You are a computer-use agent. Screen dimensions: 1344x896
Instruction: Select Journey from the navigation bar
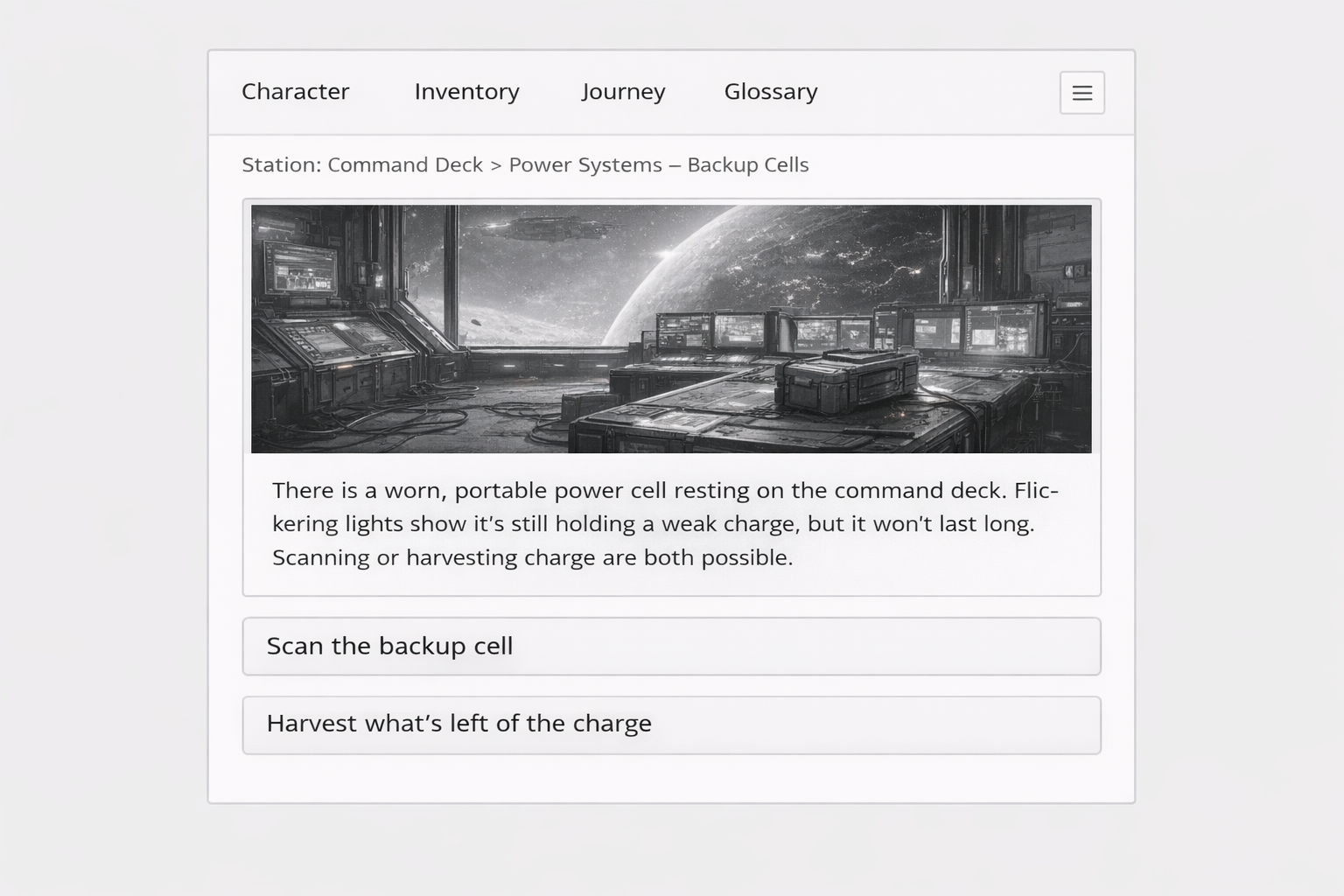click(x=623, y=92)
